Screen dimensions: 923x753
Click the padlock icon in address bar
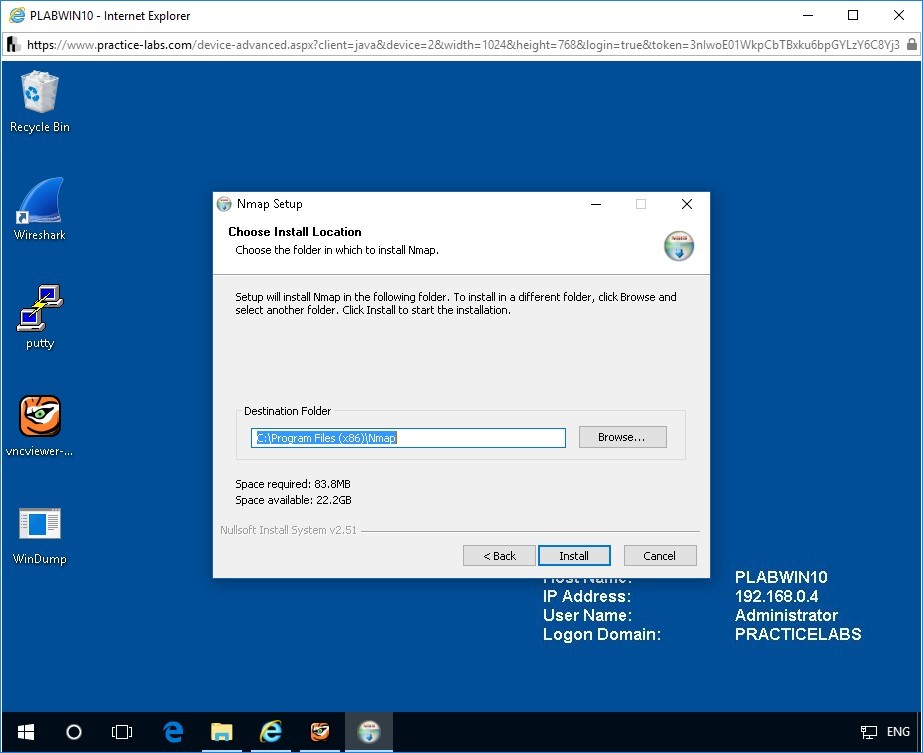[911, 45]
